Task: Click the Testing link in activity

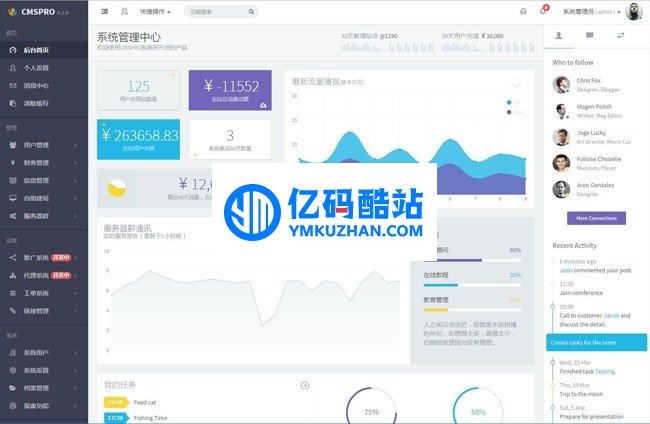Action: coord(605,371)
